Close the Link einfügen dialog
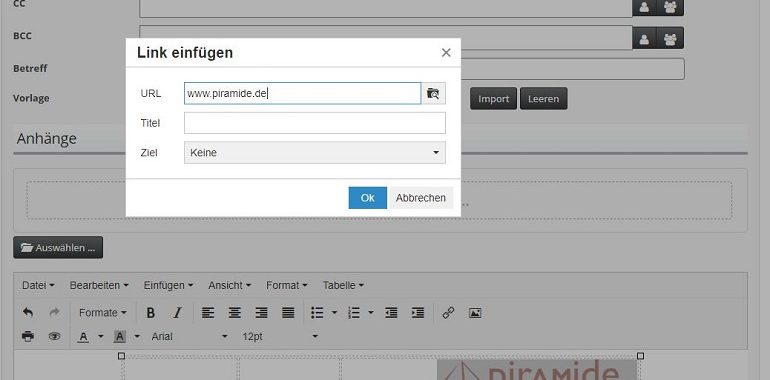 pos(446,53)
